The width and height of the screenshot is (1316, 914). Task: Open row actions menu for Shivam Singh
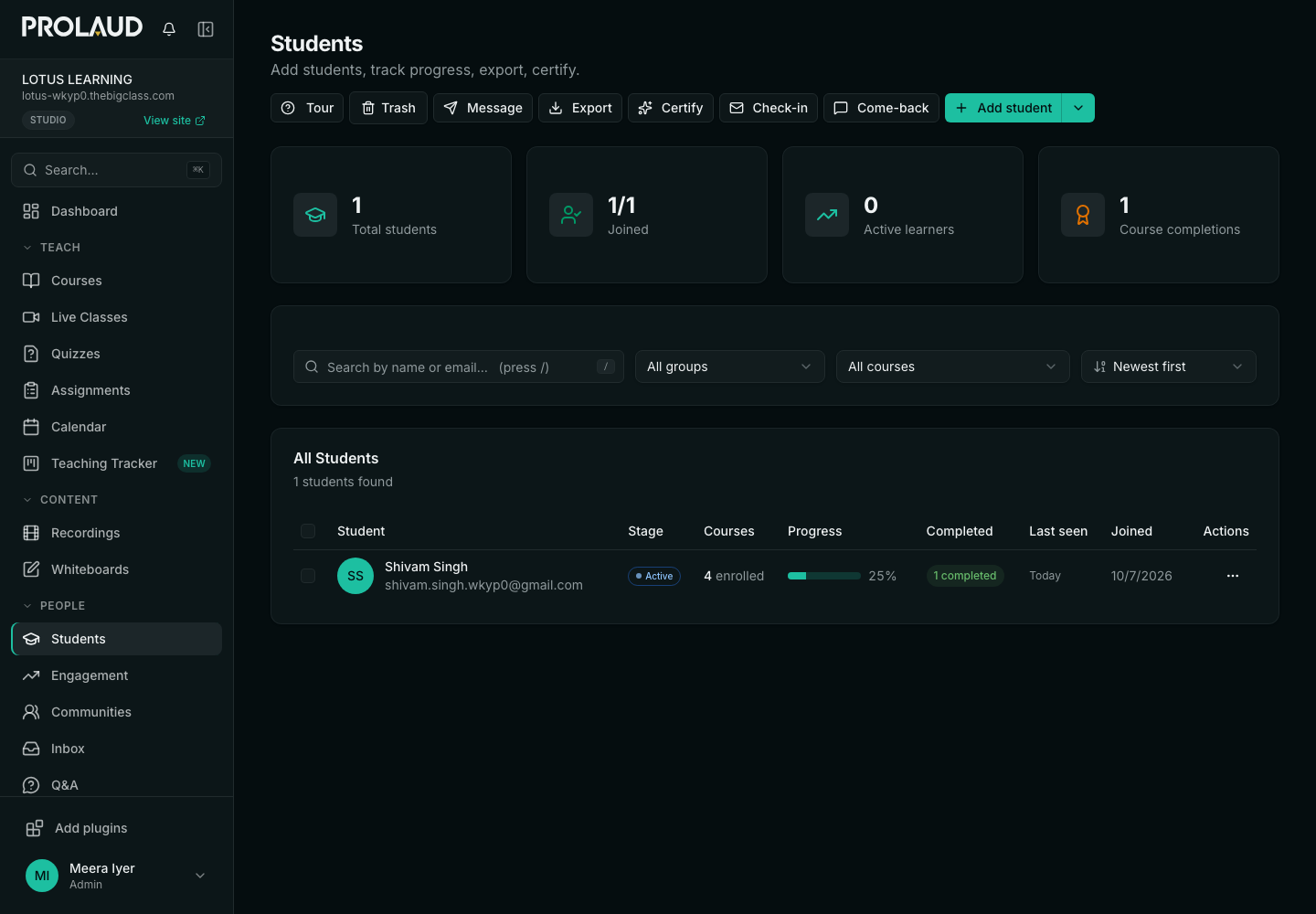coord(1233,576)
